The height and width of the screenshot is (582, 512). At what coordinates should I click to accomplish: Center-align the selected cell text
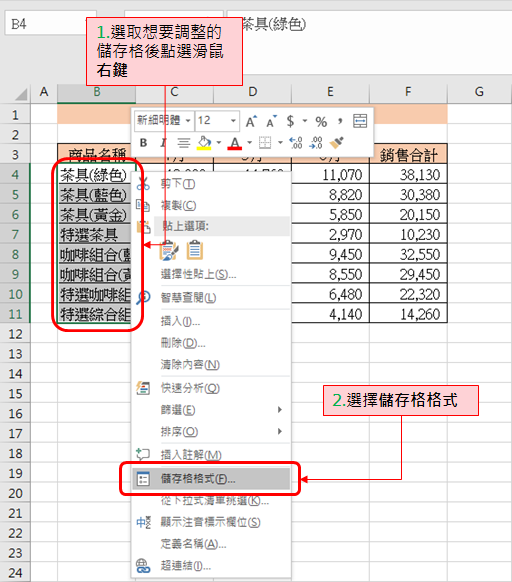point(183,143)
